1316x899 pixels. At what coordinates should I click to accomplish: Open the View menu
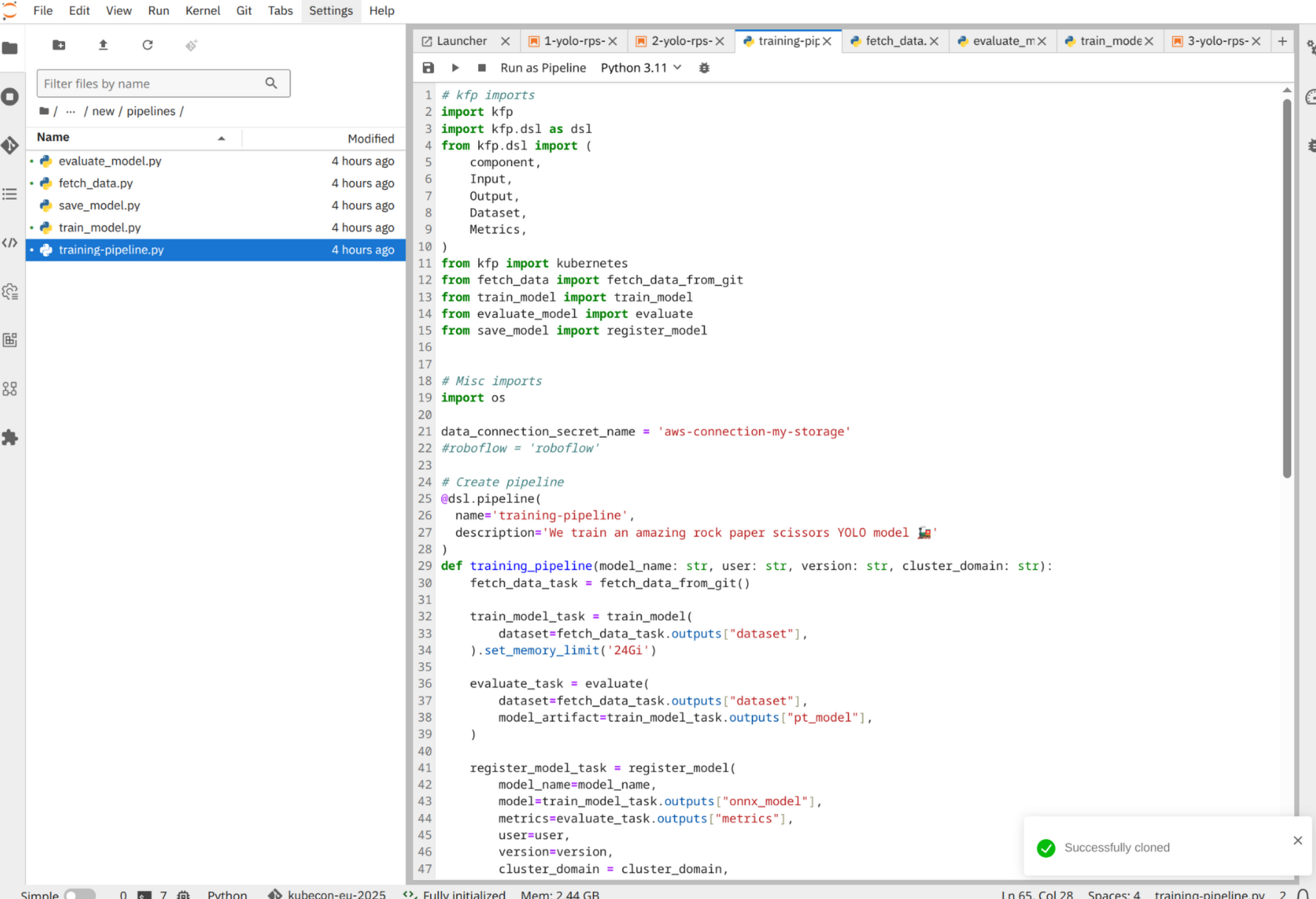pos(118,10)
